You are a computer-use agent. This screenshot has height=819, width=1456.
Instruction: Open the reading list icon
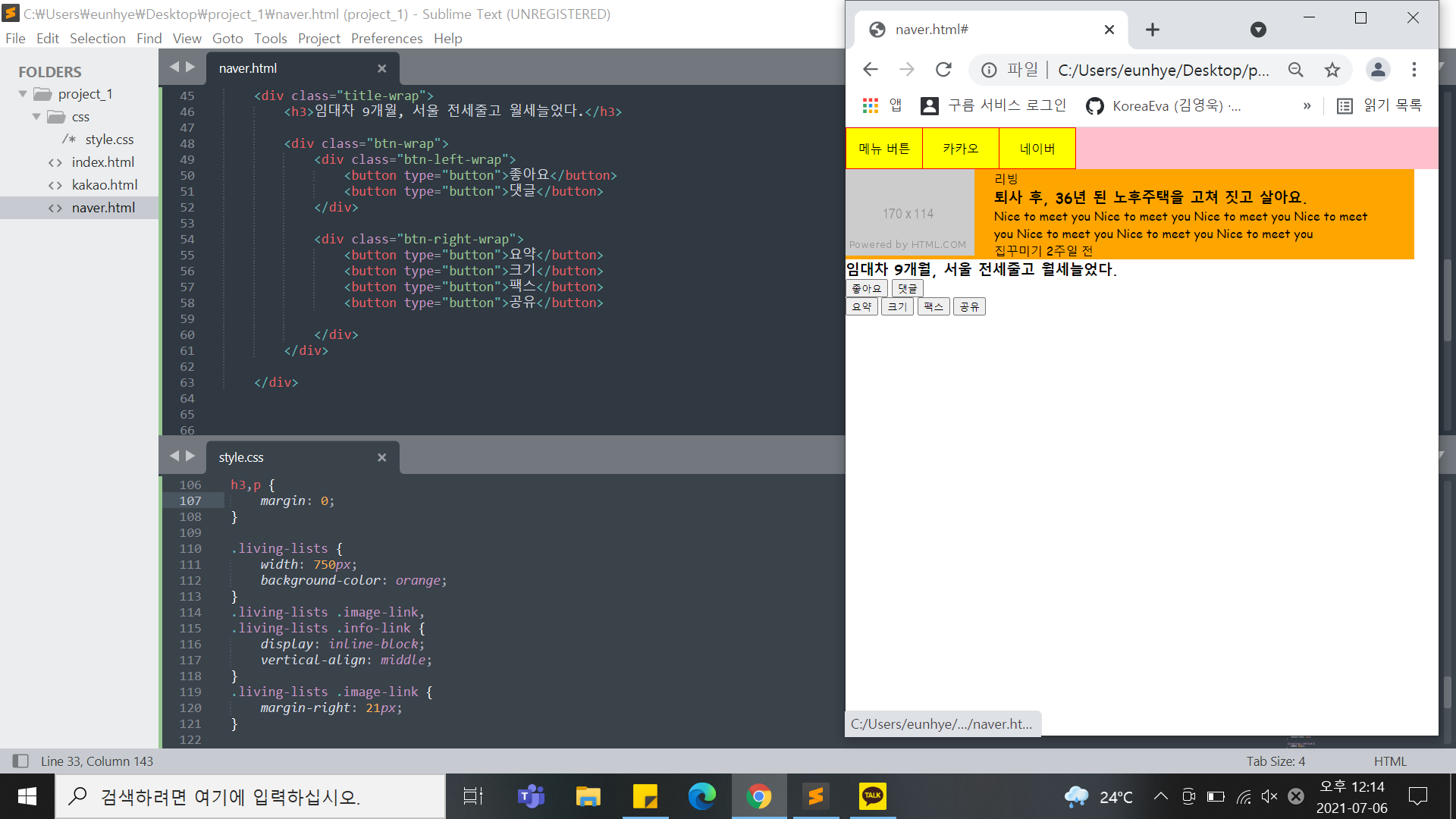[1345, 106]
